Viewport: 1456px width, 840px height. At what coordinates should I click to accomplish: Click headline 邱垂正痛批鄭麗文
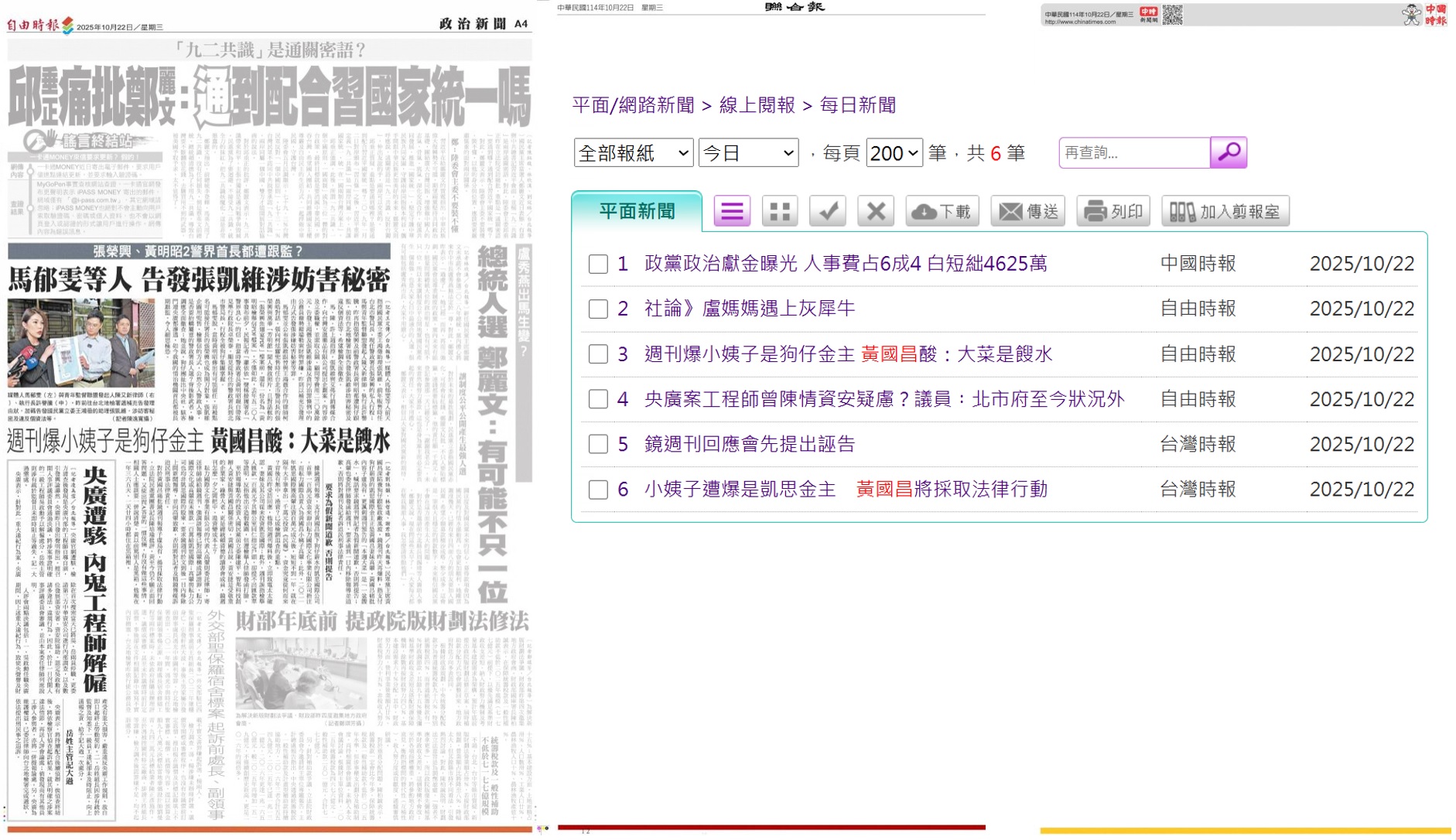pos(269,97)
